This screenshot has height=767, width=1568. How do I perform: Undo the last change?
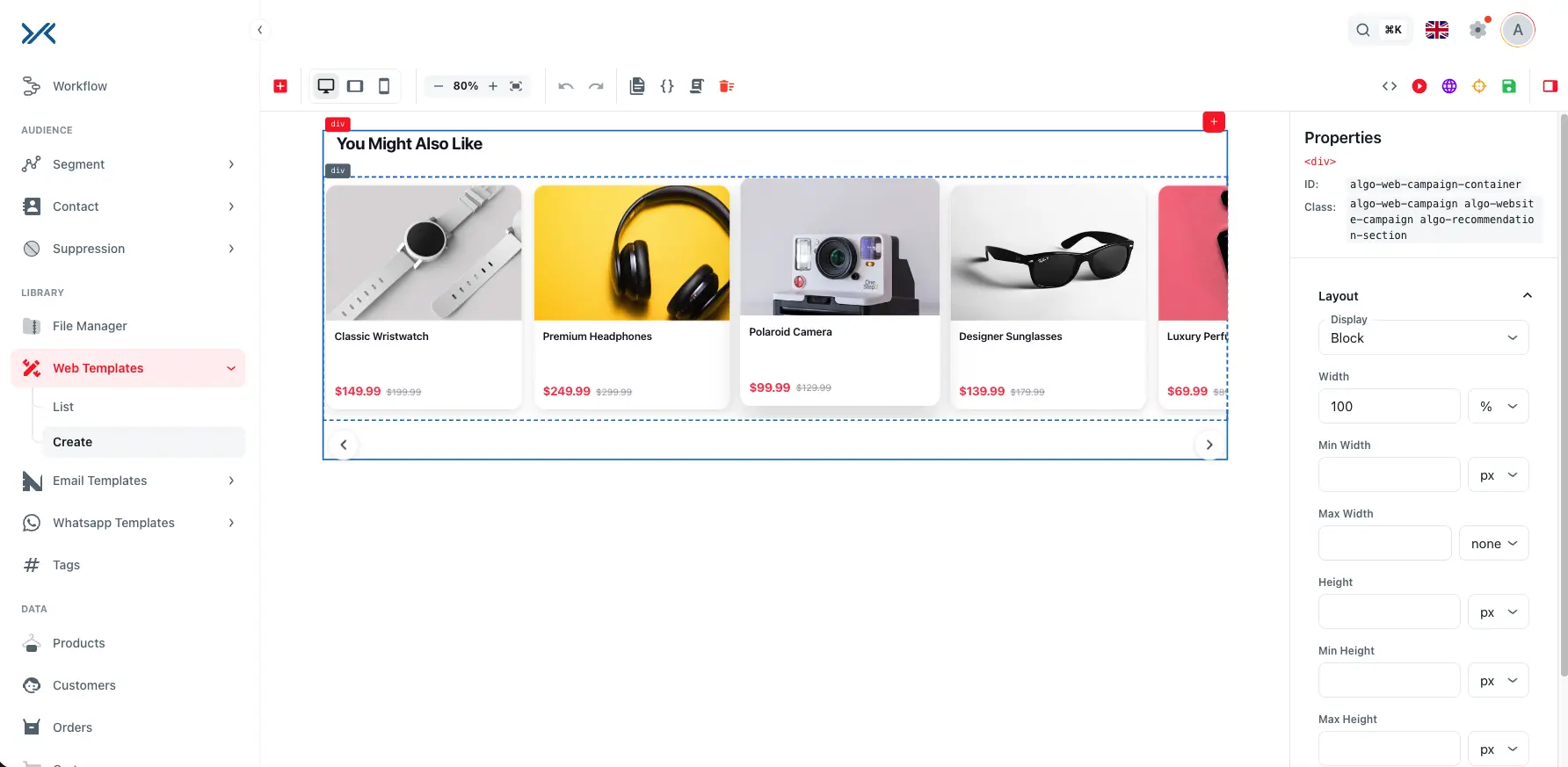coord(566,86)
